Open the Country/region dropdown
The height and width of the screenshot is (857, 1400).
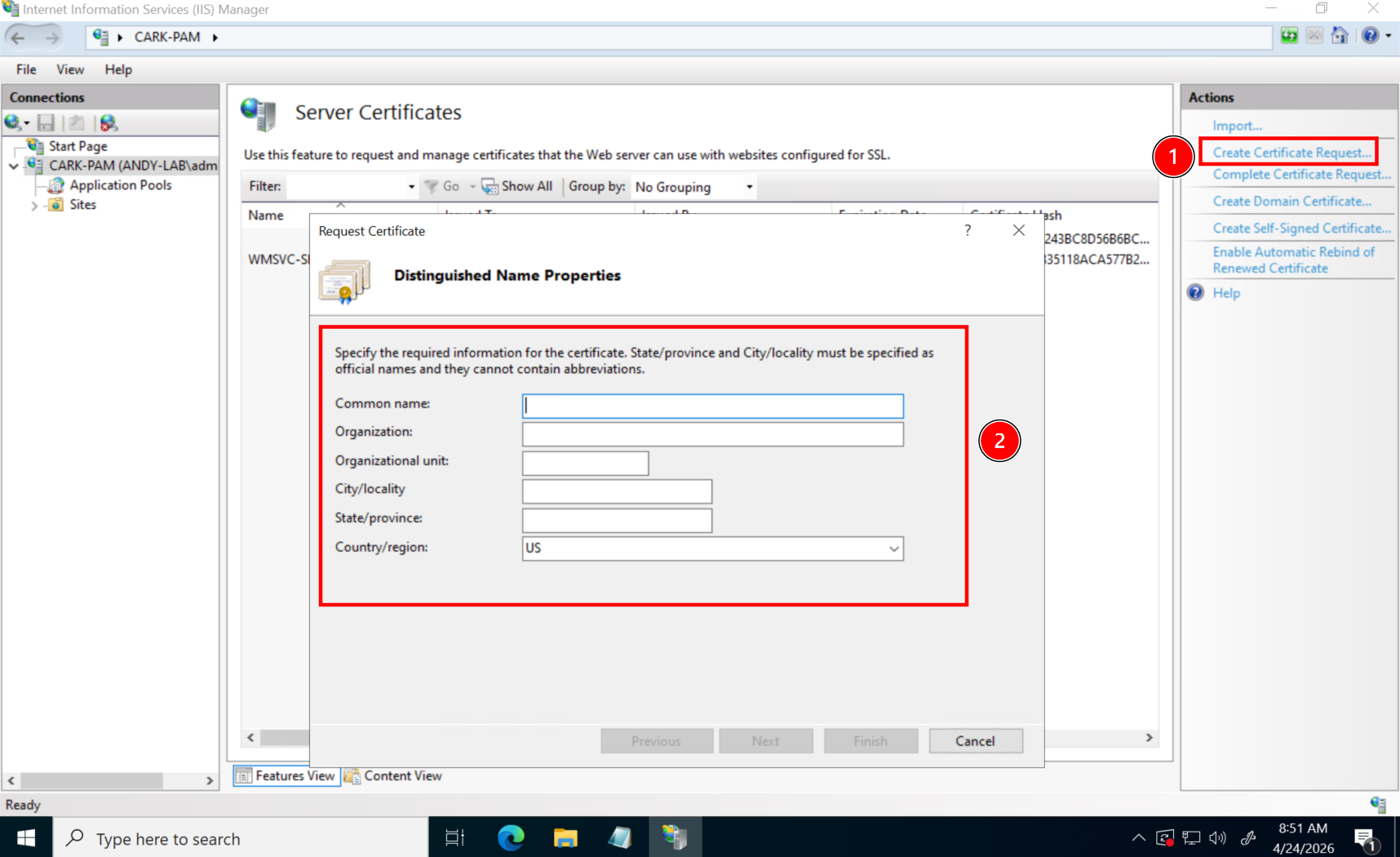coord(893,548)
